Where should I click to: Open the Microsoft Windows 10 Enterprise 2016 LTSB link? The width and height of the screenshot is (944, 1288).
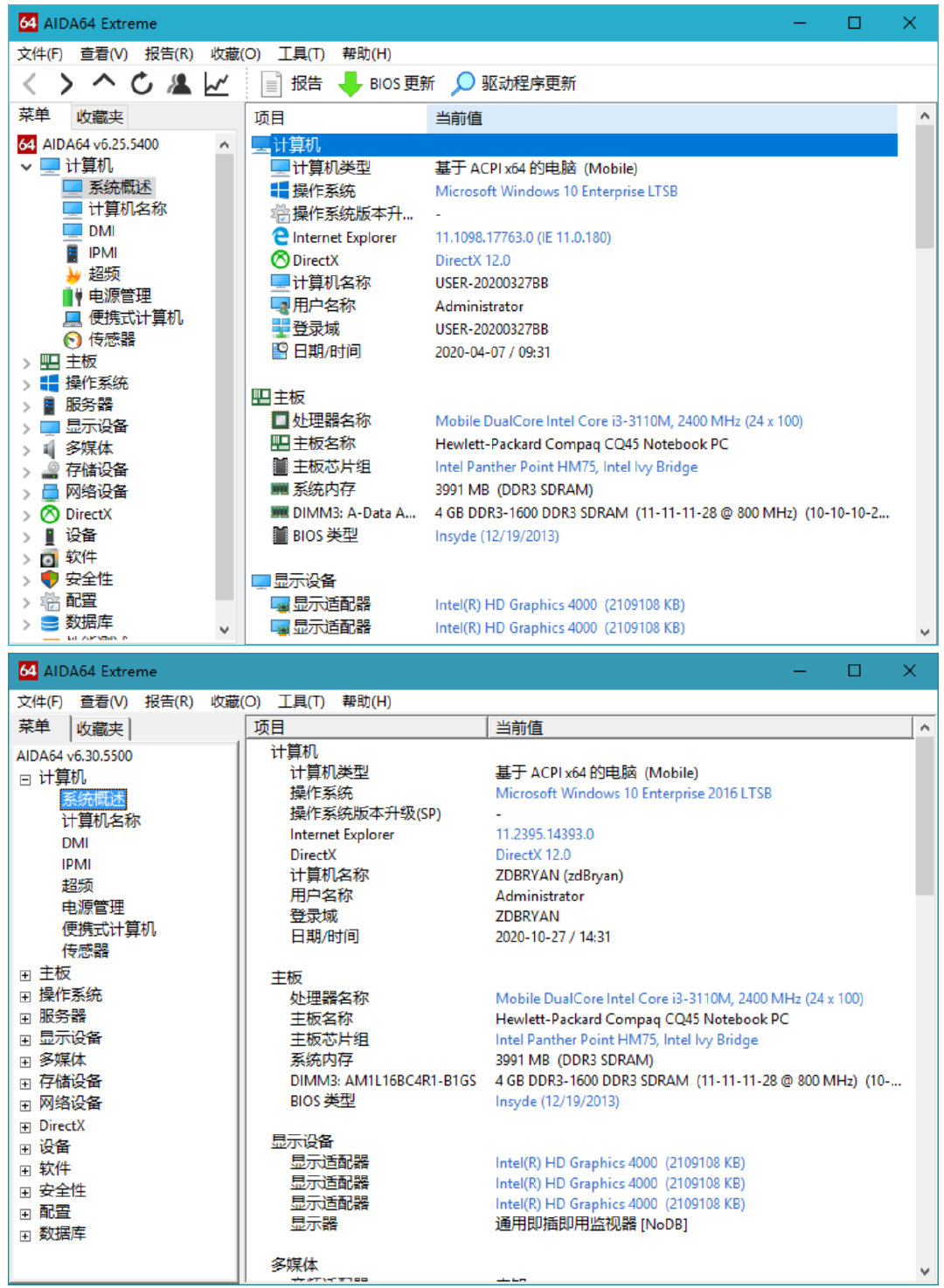(x=634, y=793)
